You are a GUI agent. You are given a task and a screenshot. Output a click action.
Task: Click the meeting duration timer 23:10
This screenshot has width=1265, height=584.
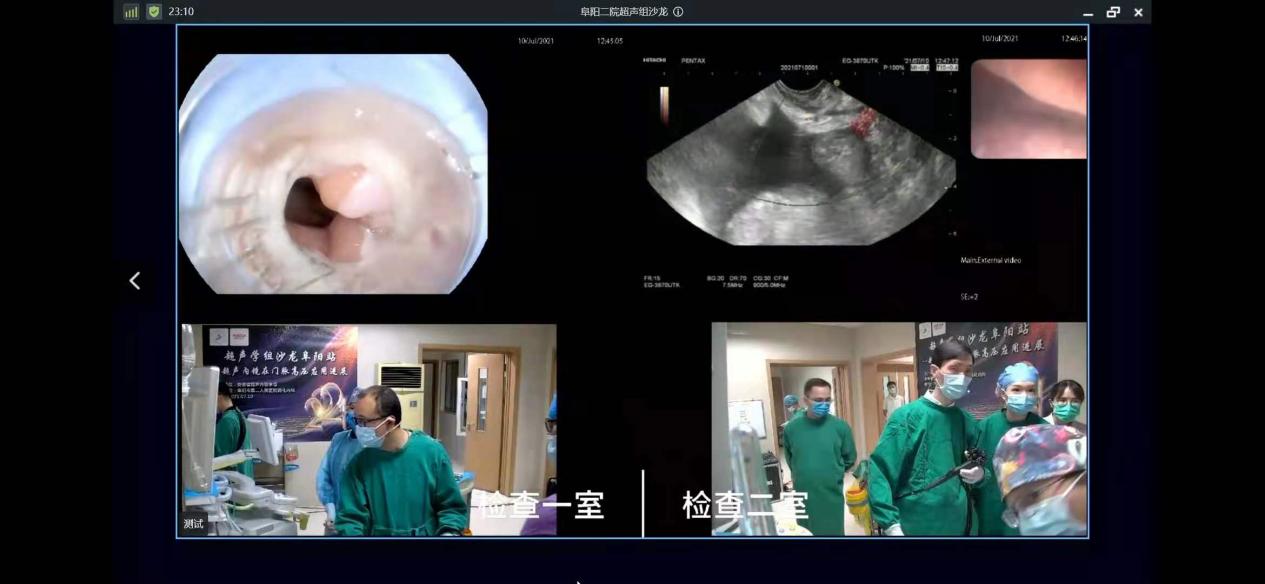pyautogui.click(x=181, y=12)
